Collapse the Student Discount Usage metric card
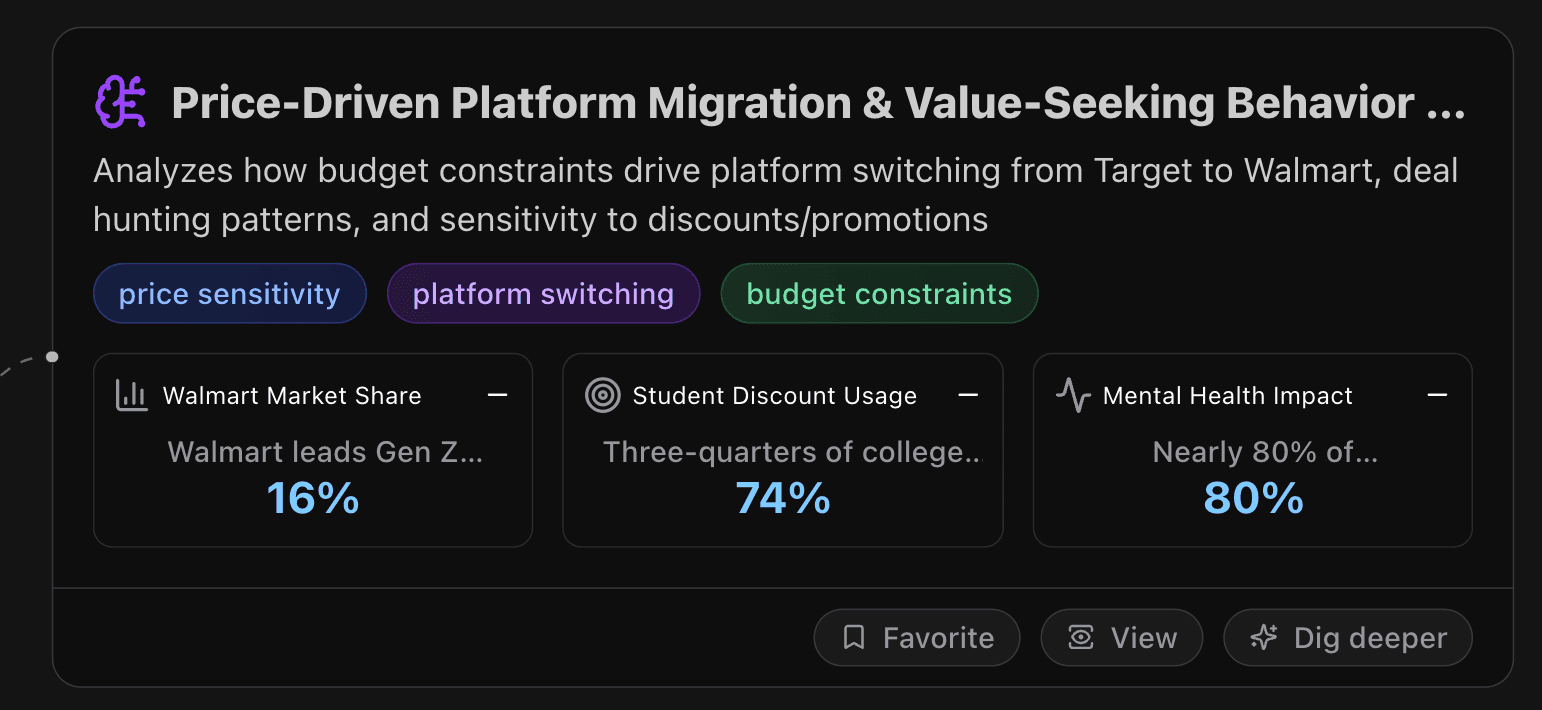Screen dimensions: 1542x710 pyautogui.click(x=968, y=395)
